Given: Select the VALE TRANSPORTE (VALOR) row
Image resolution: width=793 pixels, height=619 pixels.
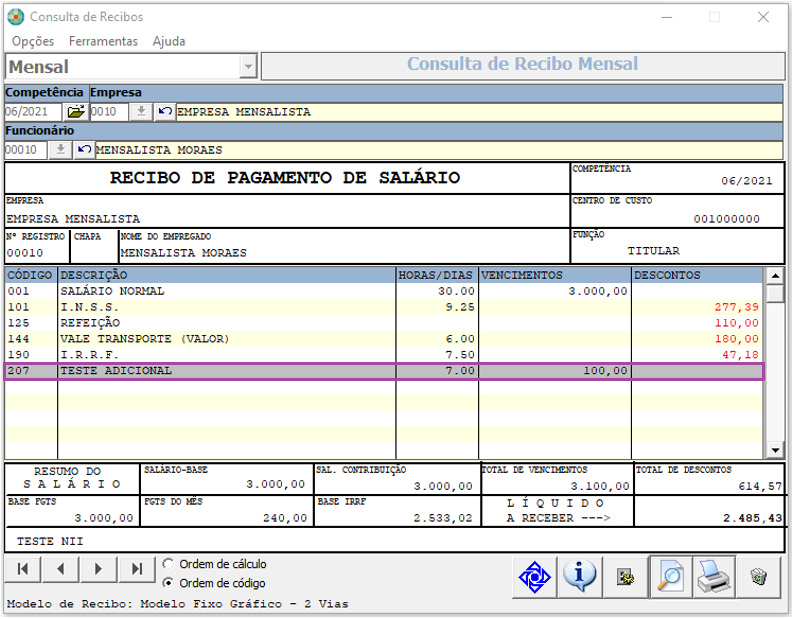Looking at the screenshot, I should tap(384, 339).
